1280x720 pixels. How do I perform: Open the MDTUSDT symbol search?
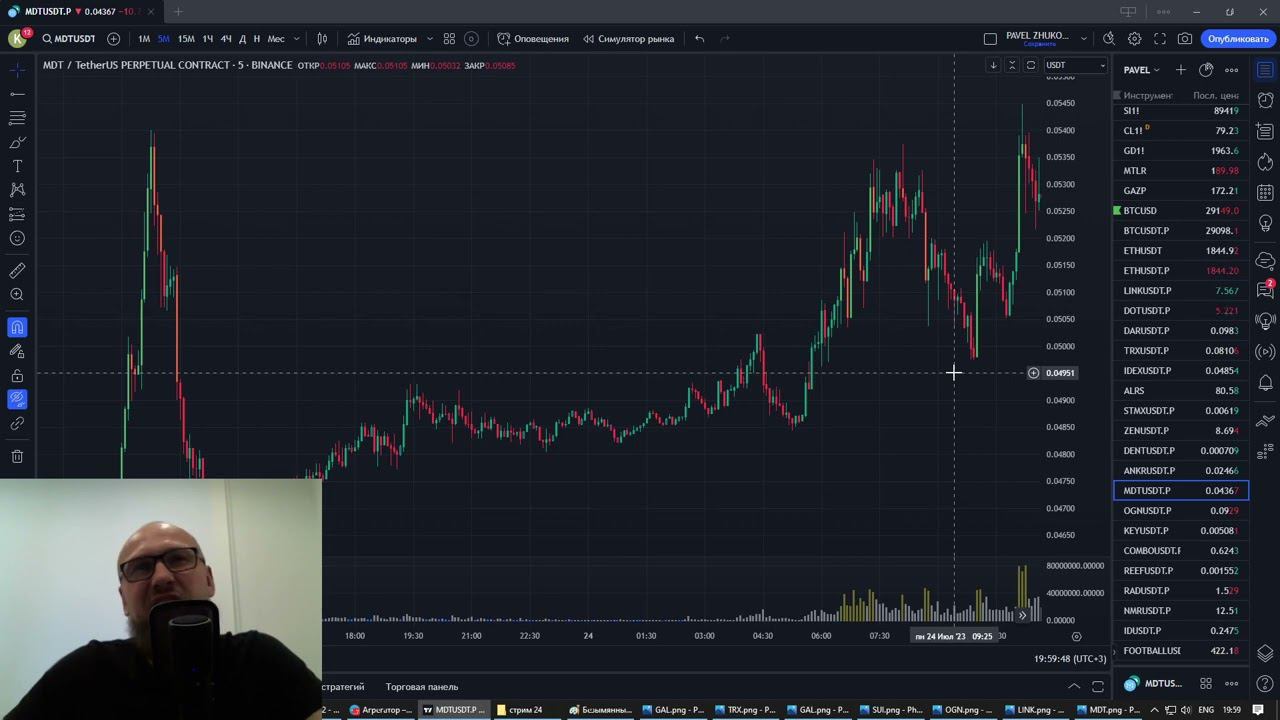click(x=69, y=39)
